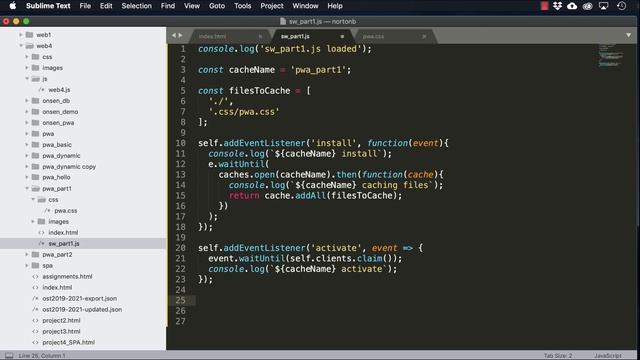Open the AirPlay display menu icon
This screenshot has width=640, height=360.
603,6
